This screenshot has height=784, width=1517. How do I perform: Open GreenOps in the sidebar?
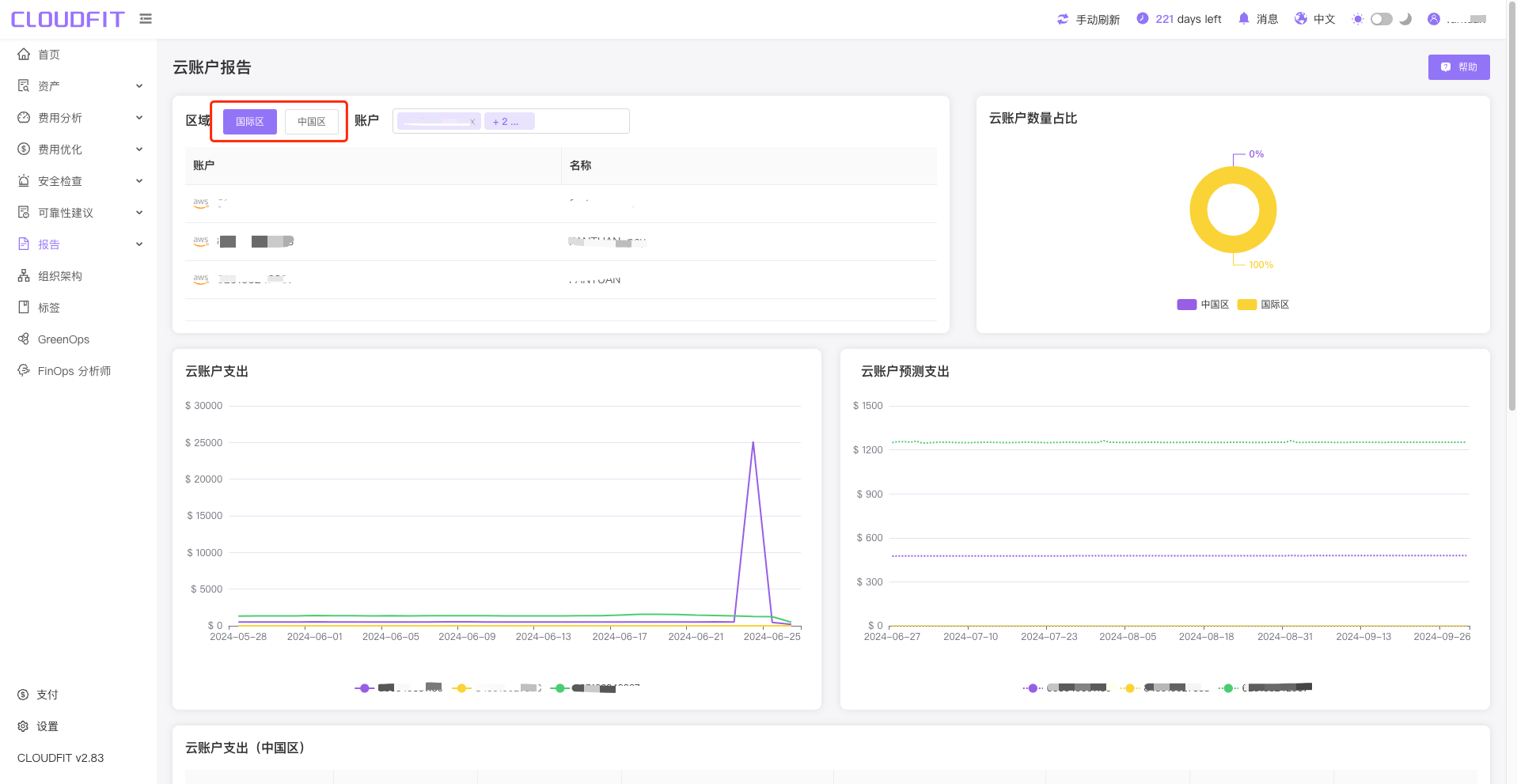tap(63, 339)
